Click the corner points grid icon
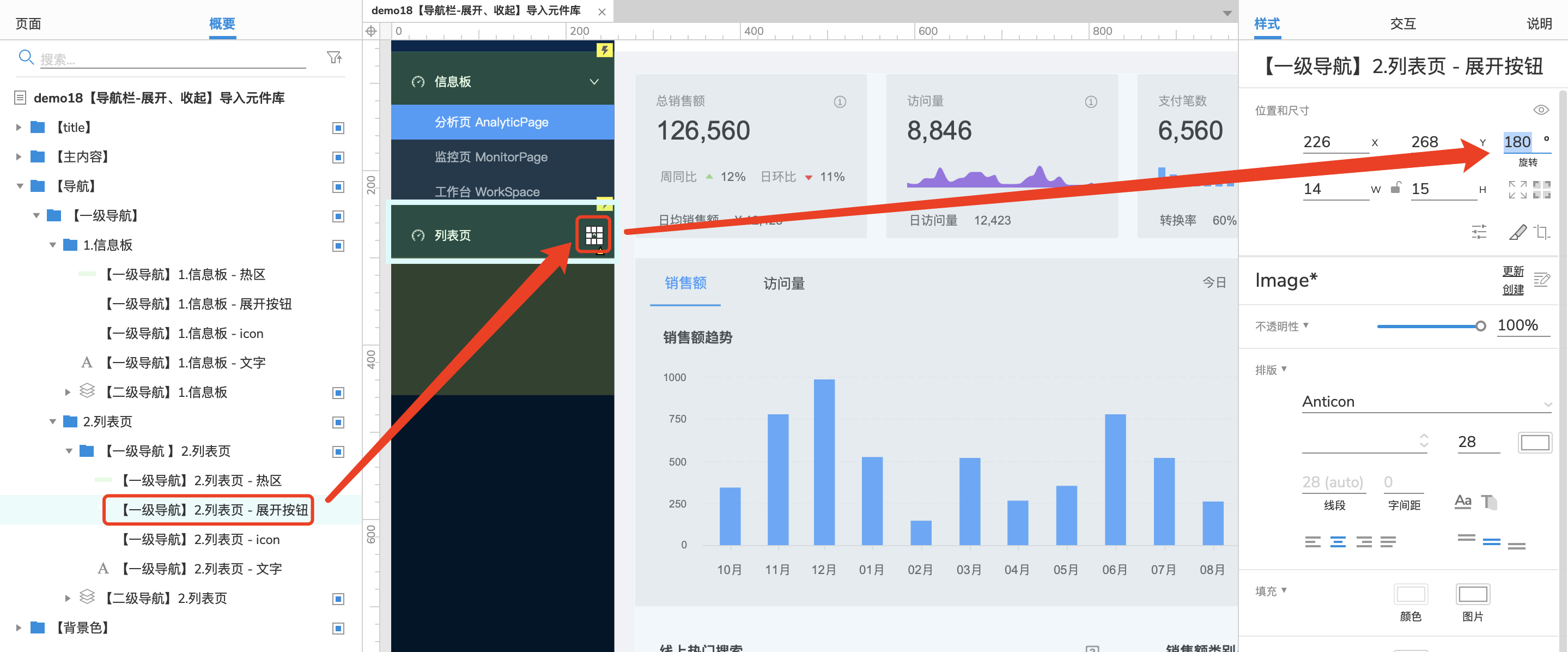The height and width of the screenshot is (652, 1568). [x=1541, y=190]
